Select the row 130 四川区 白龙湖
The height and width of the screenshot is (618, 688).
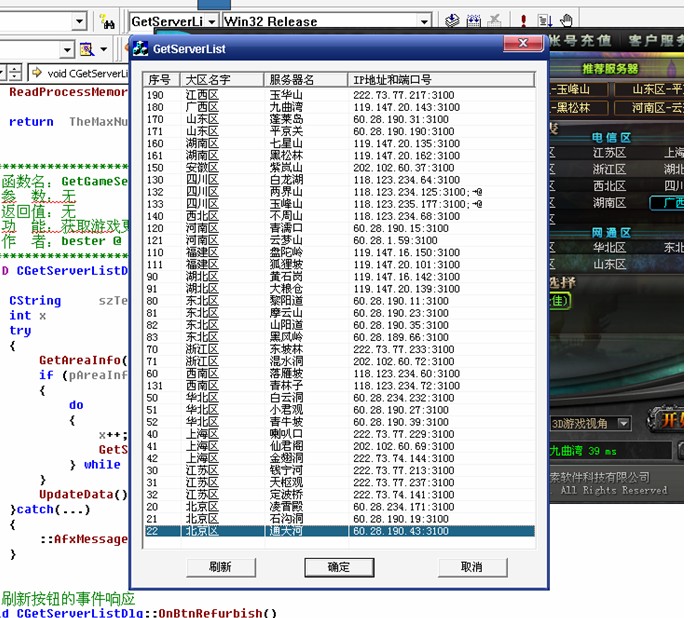pos(339,180)
